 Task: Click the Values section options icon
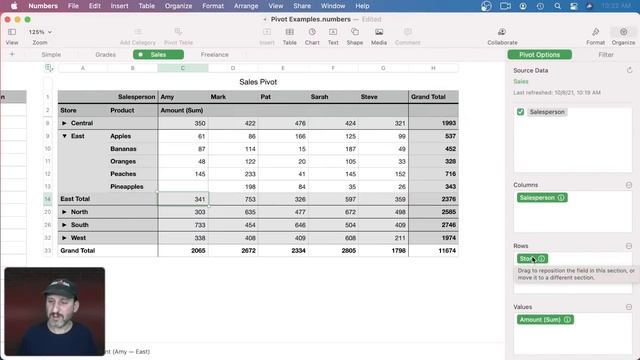pos(629,307)
